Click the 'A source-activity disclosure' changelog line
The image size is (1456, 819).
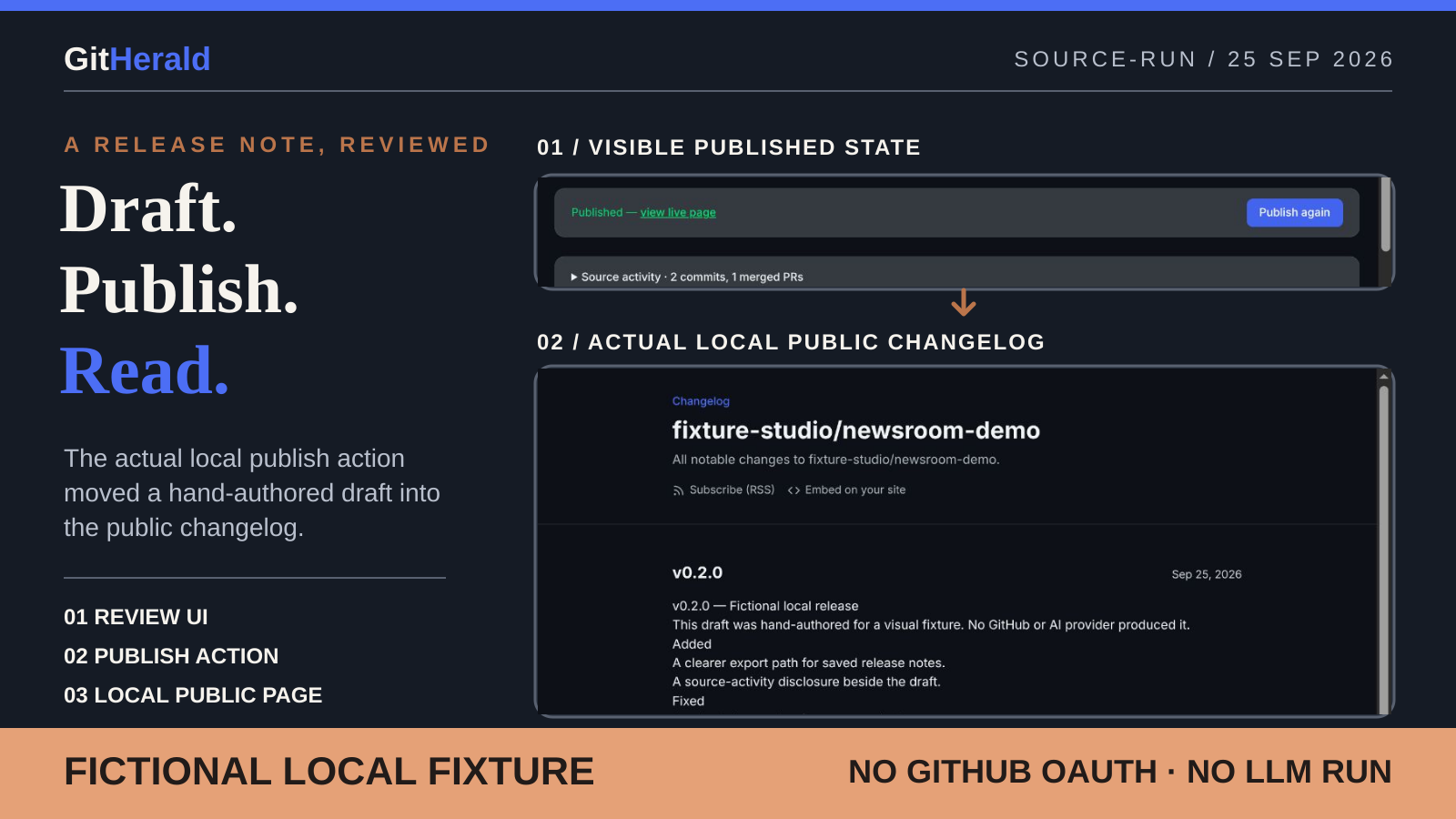point(806,682)
